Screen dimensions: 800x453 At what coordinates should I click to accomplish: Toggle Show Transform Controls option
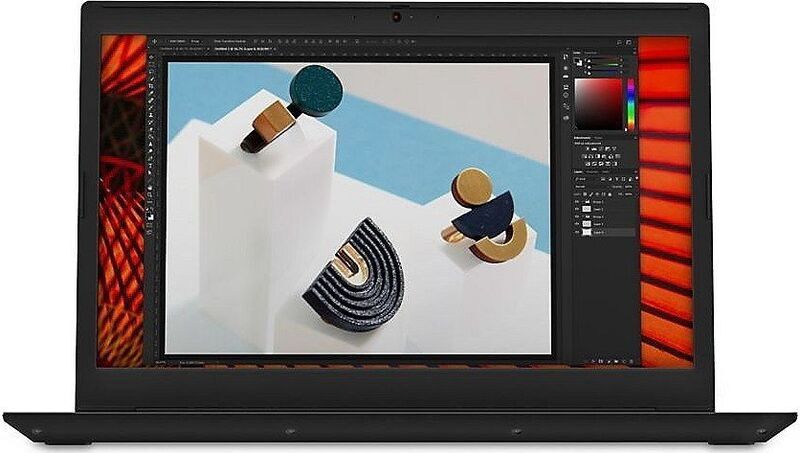click(229, 41)
